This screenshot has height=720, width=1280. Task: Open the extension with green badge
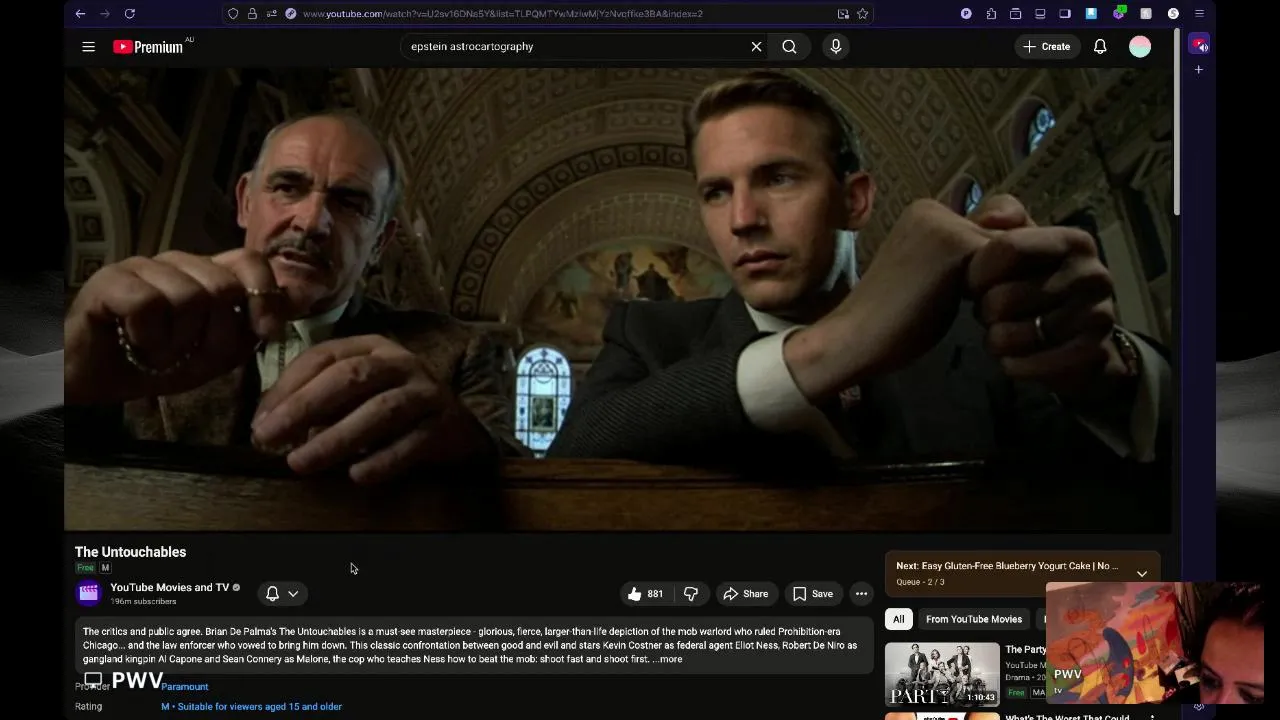(1120, 13)
